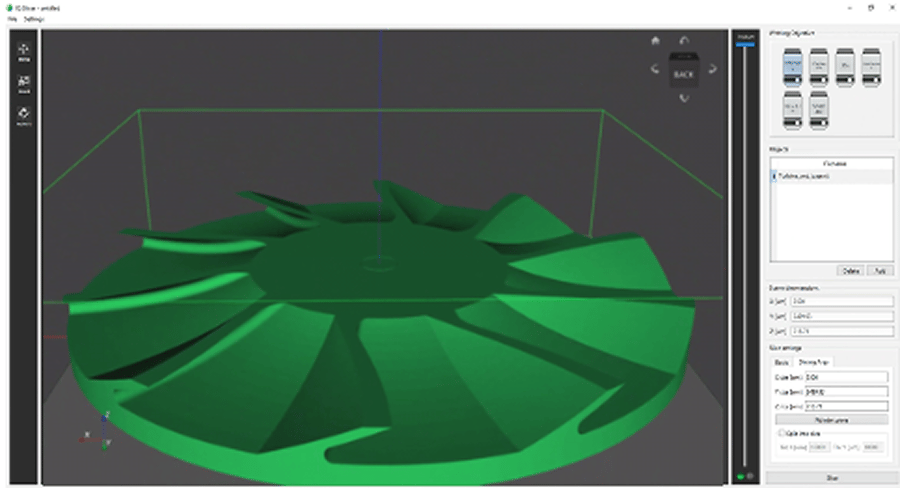Select the second objective in the bottom row
The width and height of the screenshot is (900, 488).
click(x=819, y=110)
